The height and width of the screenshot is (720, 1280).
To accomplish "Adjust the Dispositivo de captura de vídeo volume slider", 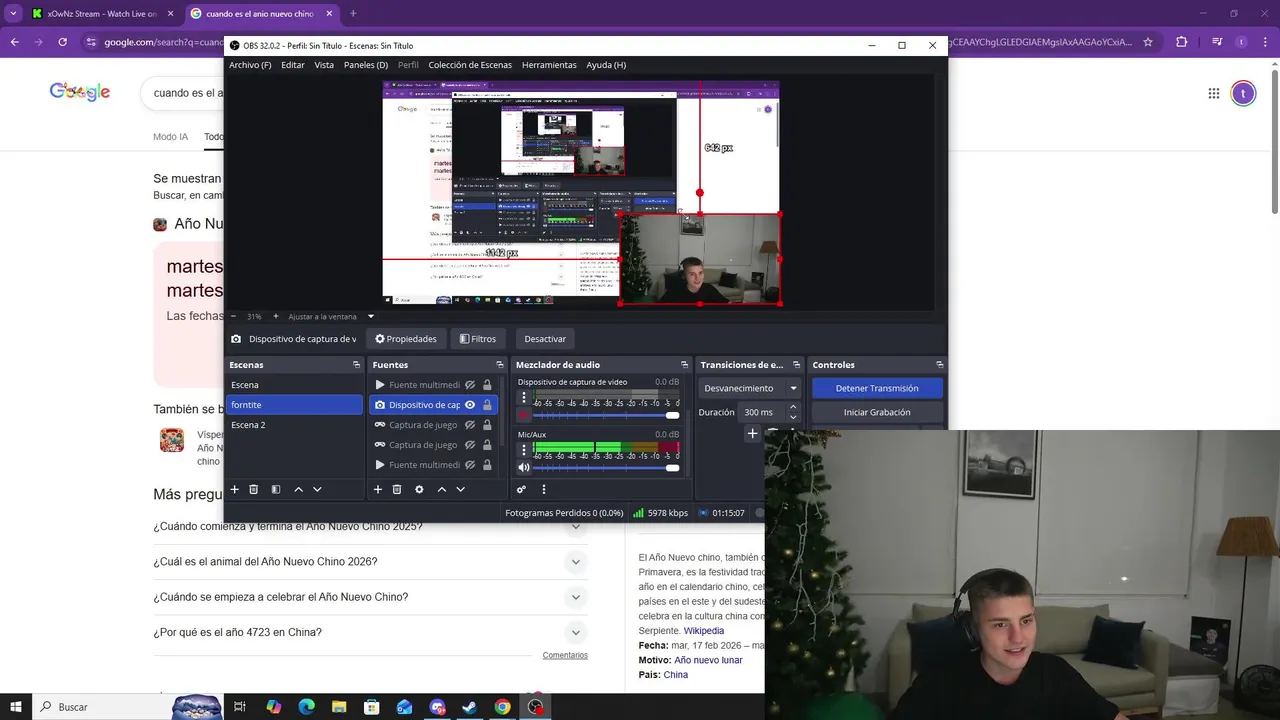I will pos(606,415).
